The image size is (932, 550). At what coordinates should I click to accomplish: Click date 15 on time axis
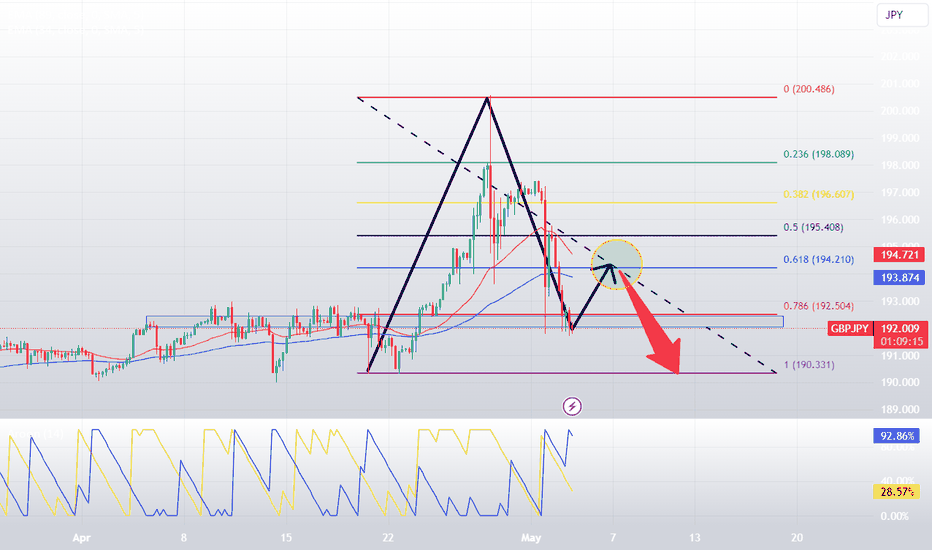[x=286, y=538]
